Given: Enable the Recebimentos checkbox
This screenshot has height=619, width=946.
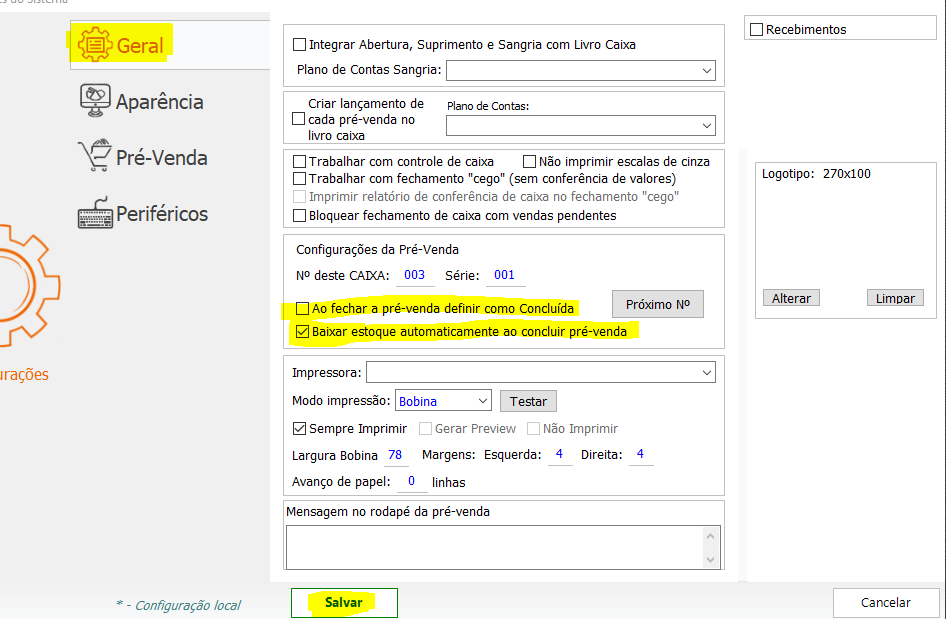Looking at the screenshot, I should 757,30.
